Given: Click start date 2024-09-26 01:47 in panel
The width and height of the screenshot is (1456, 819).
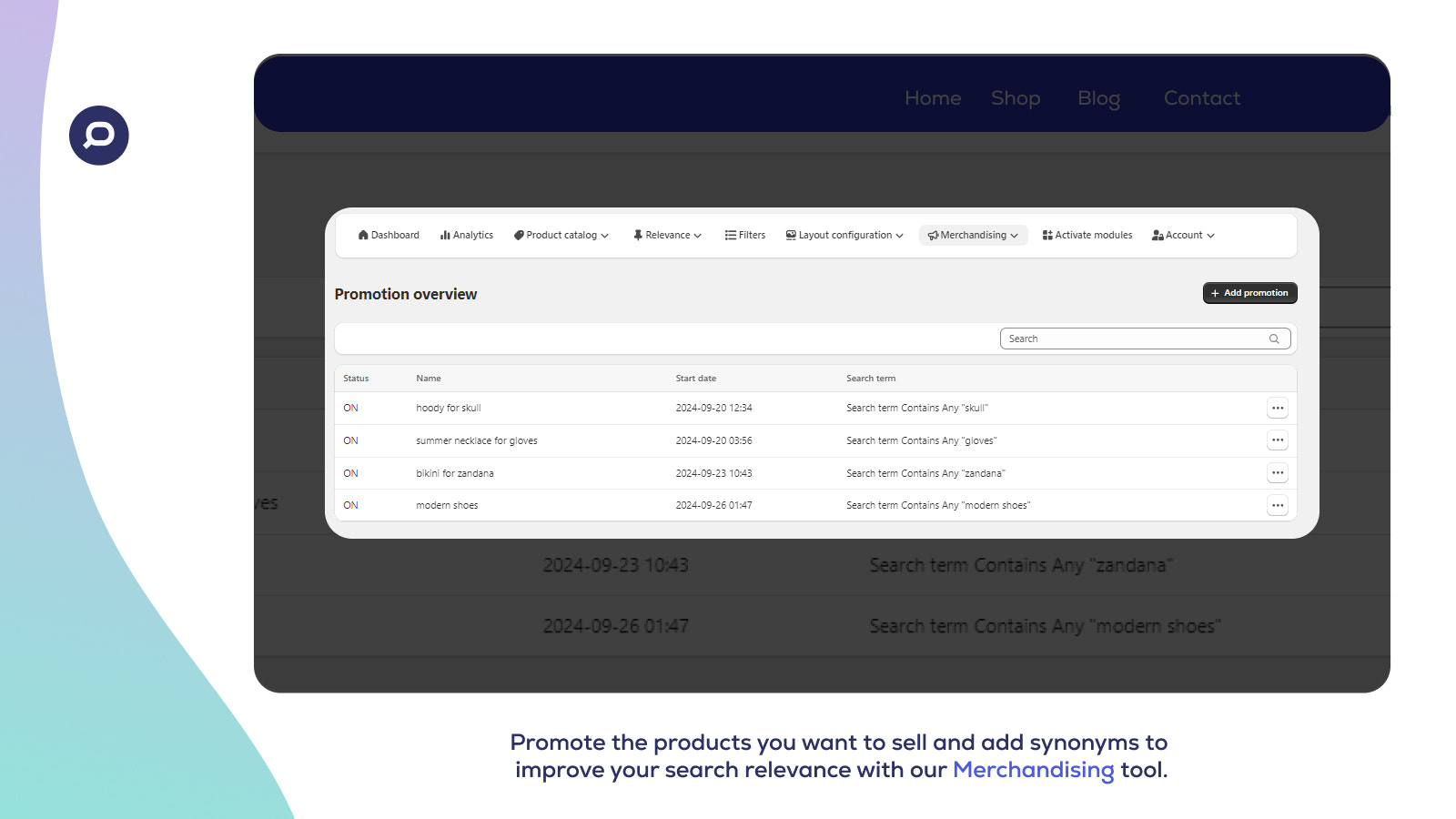Looking at the screenshot, I should pyautogui.click(x=713, y=505).
